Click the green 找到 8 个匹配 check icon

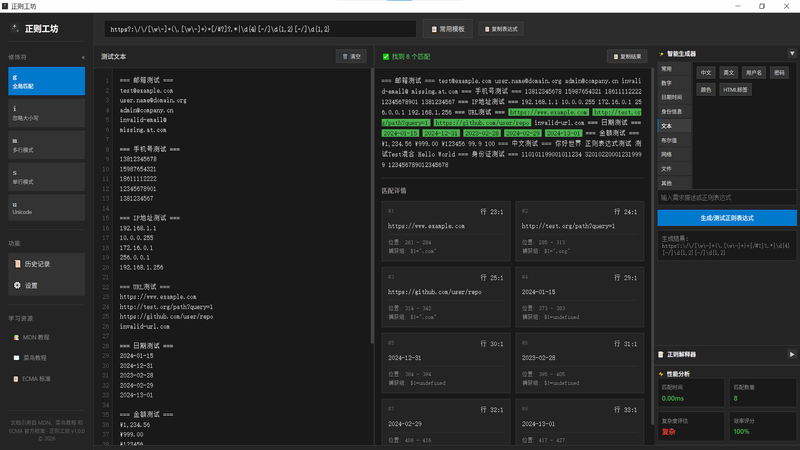click(386, 57)
